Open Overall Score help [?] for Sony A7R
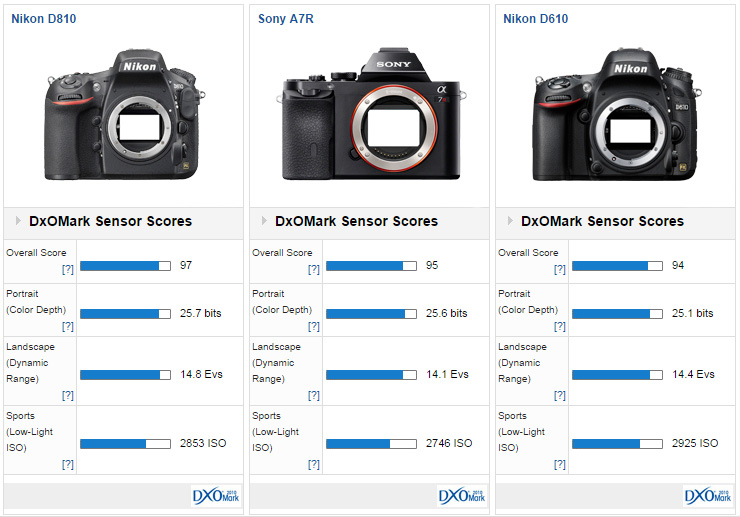Image resolution: width=740 pixels, height=517 pixels. (x=314, y=269)
